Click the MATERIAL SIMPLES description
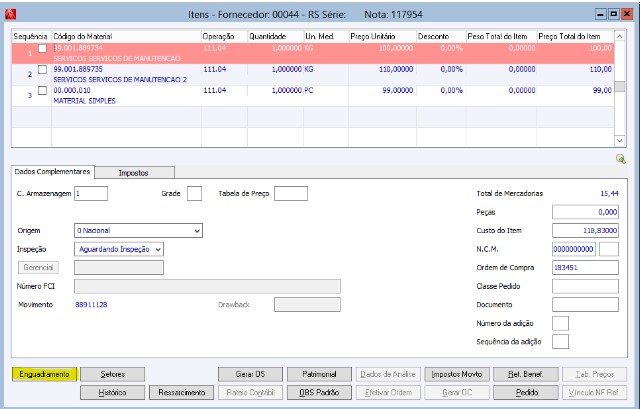 pos(84,101)
